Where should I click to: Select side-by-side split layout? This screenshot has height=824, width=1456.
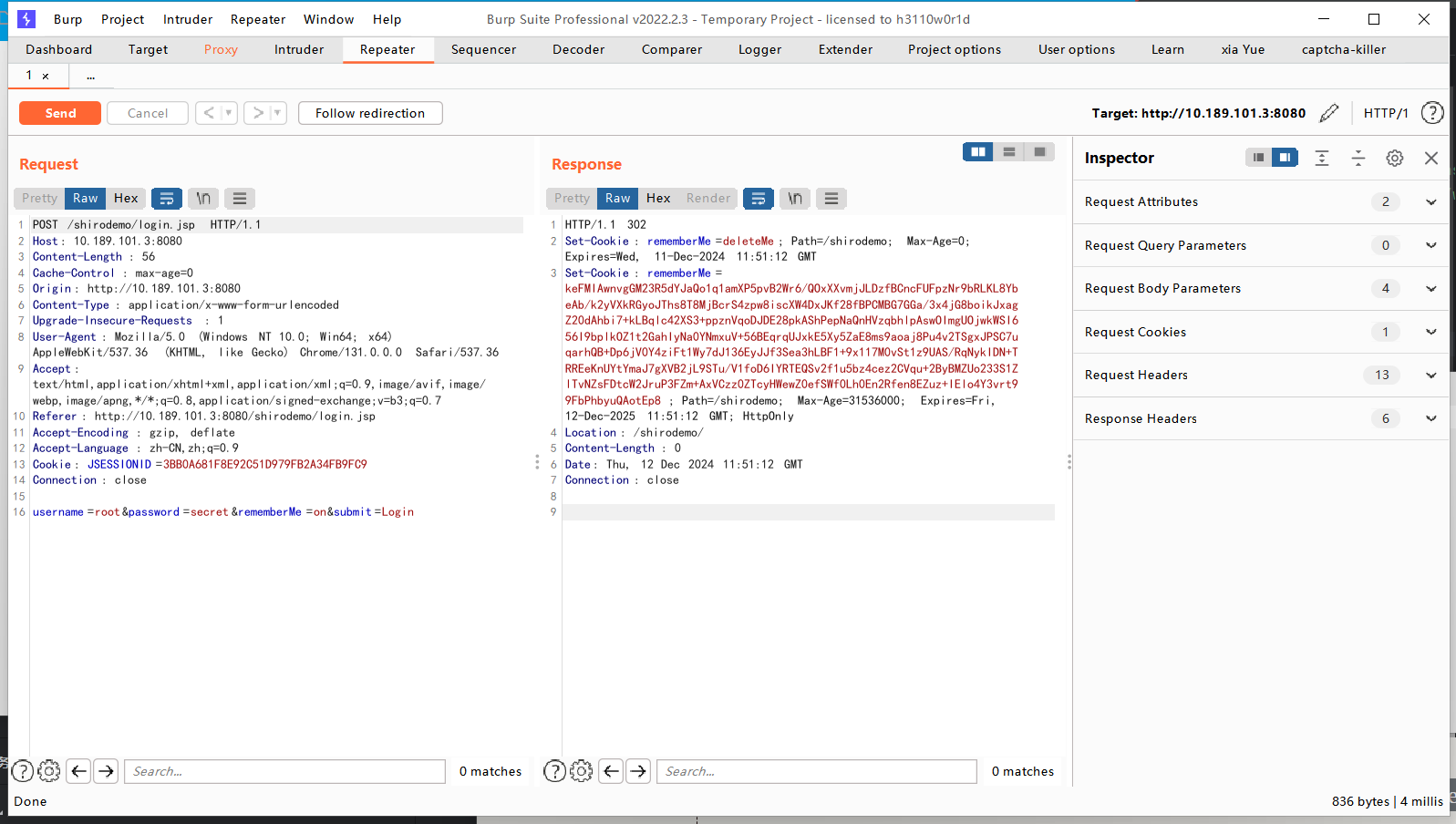(x=978, y=152)
